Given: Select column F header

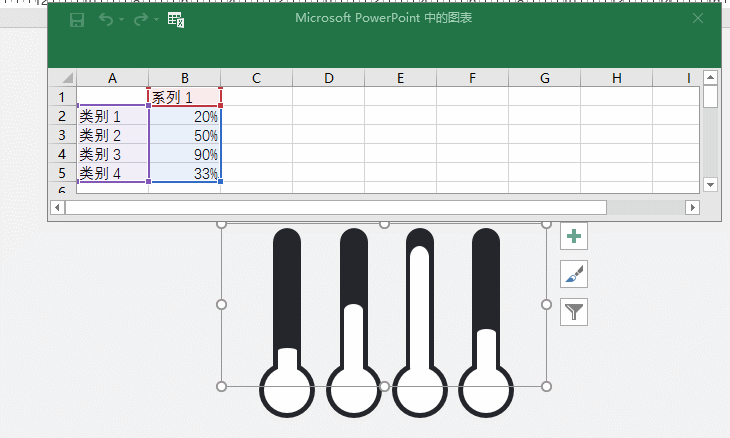Looking at the screenshot, I should [x=473, y=78].
